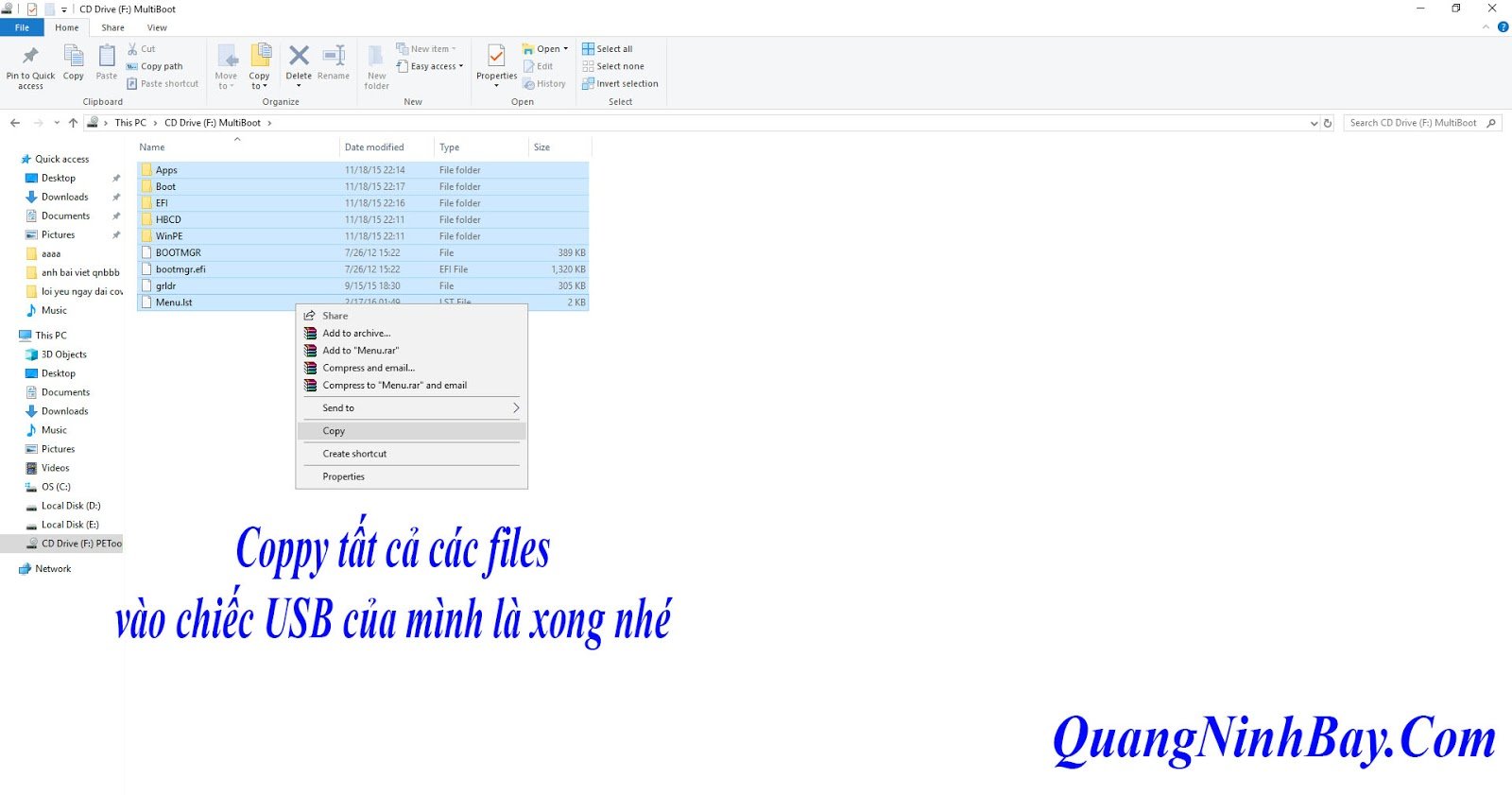Click Pin to Quick access icon

point(30,56)
